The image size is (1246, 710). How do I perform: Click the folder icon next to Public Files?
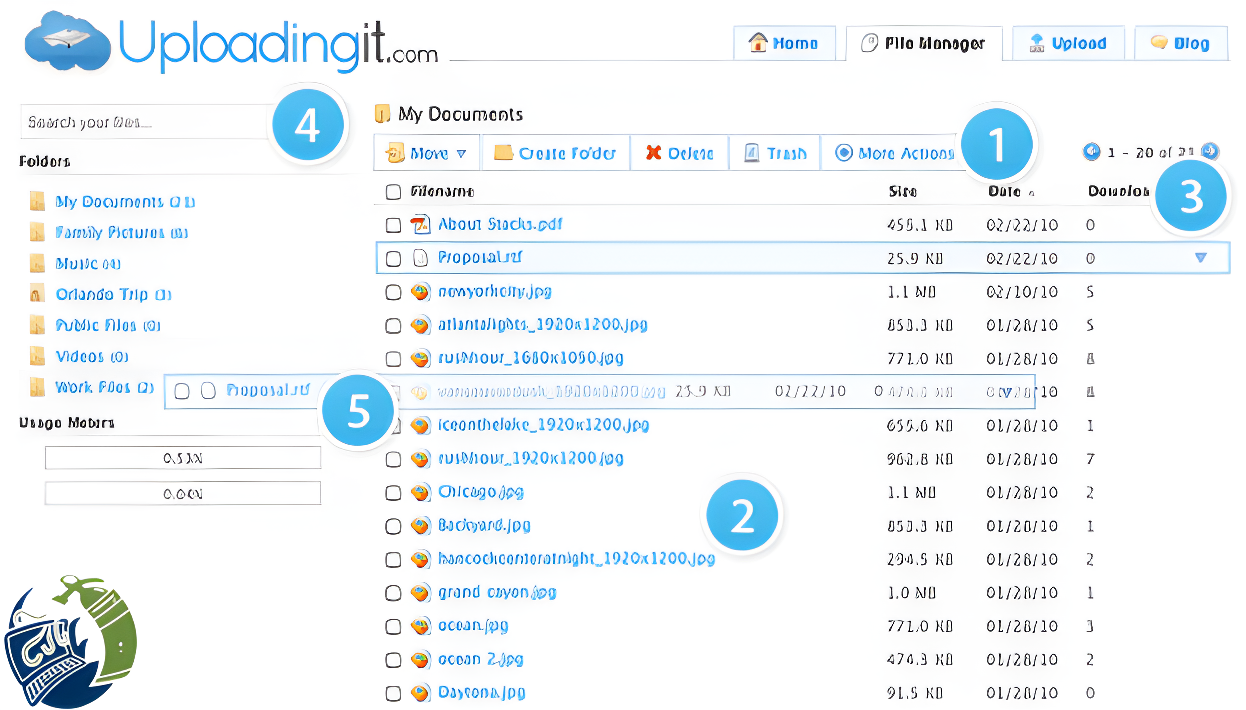(x=37, y=325)
